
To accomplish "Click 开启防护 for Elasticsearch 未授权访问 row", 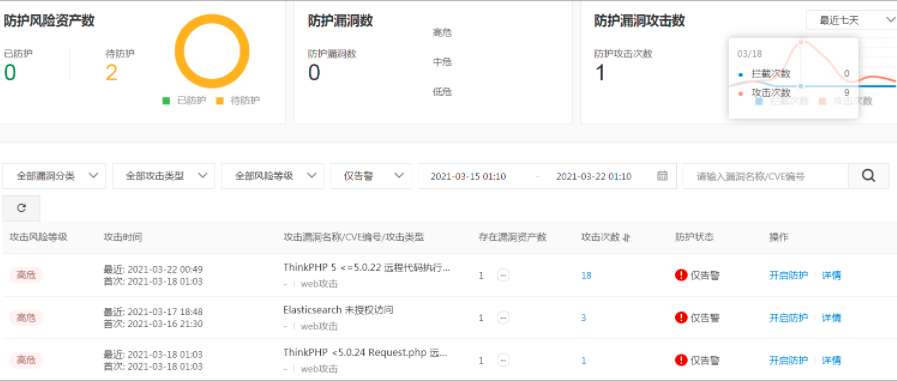I will 788,318.
